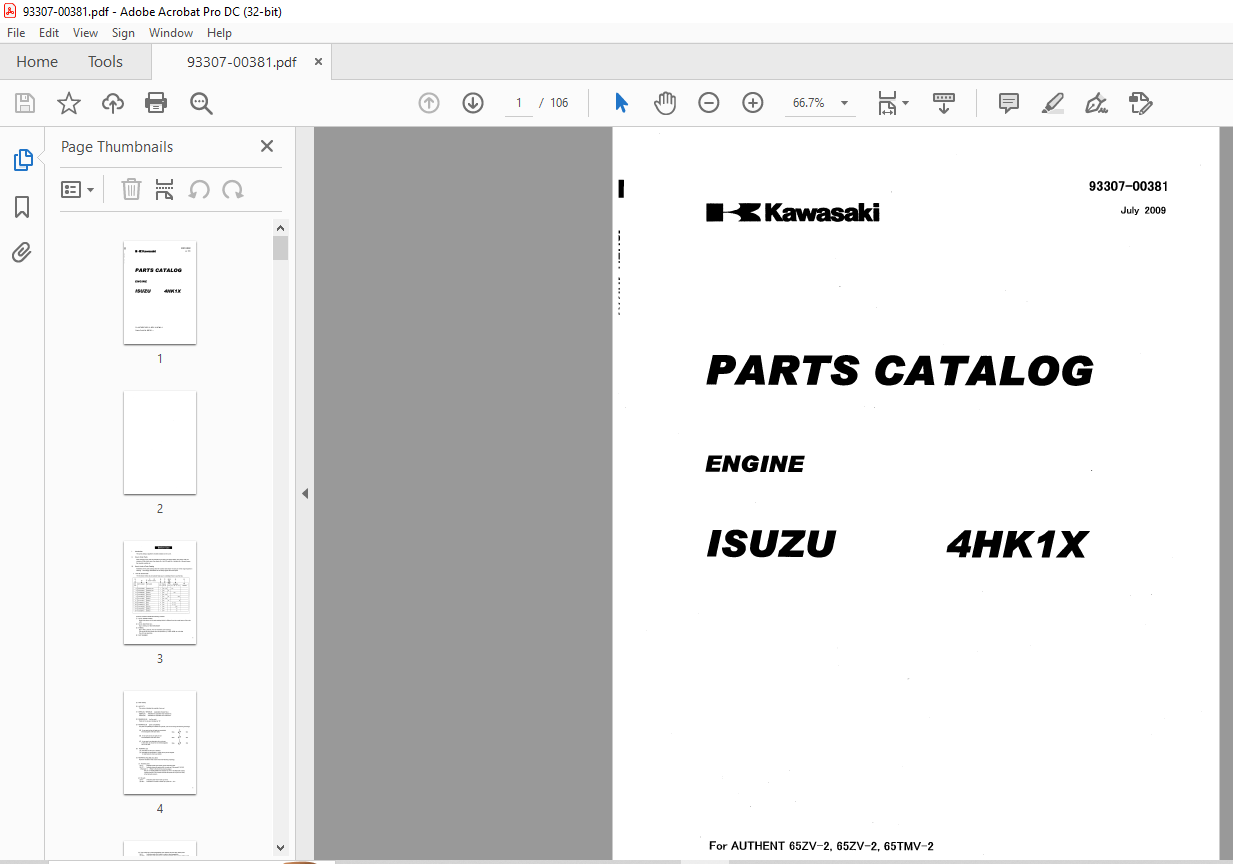Select the 93307-00381.pdf document tab
1233x864 pixels.
pyautogui.click(x=241, y=62)
